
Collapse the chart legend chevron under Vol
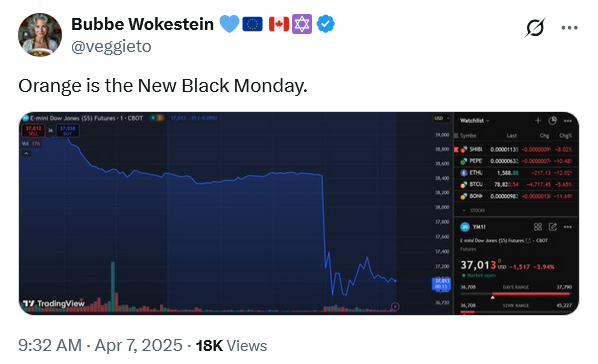pyautogui.click(x=26, y=153)
